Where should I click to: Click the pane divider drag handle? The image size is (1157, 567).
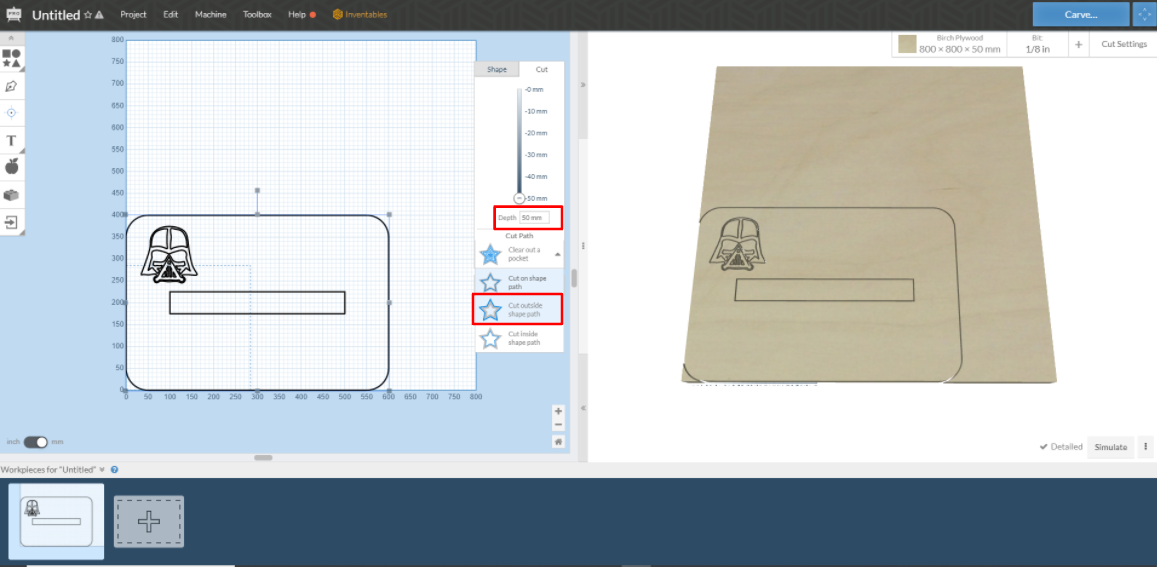[582, 246]
